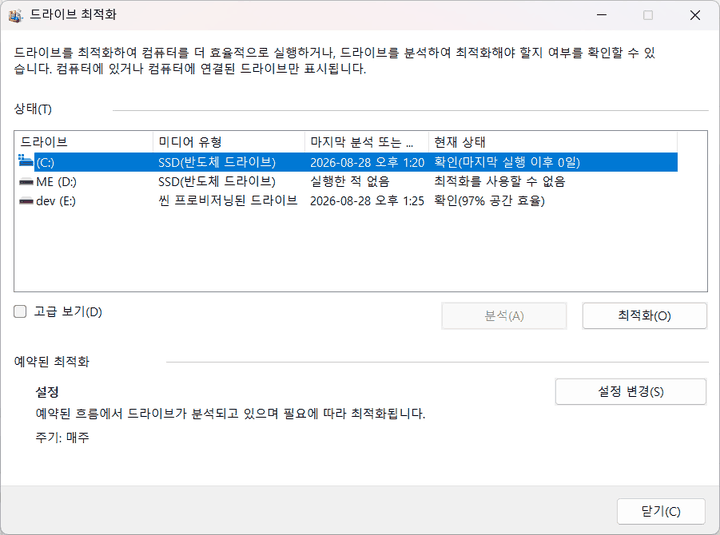Click the Drive Optimizer app icon in title bar
Screen dimensions: 720x535
coord(15,15)
